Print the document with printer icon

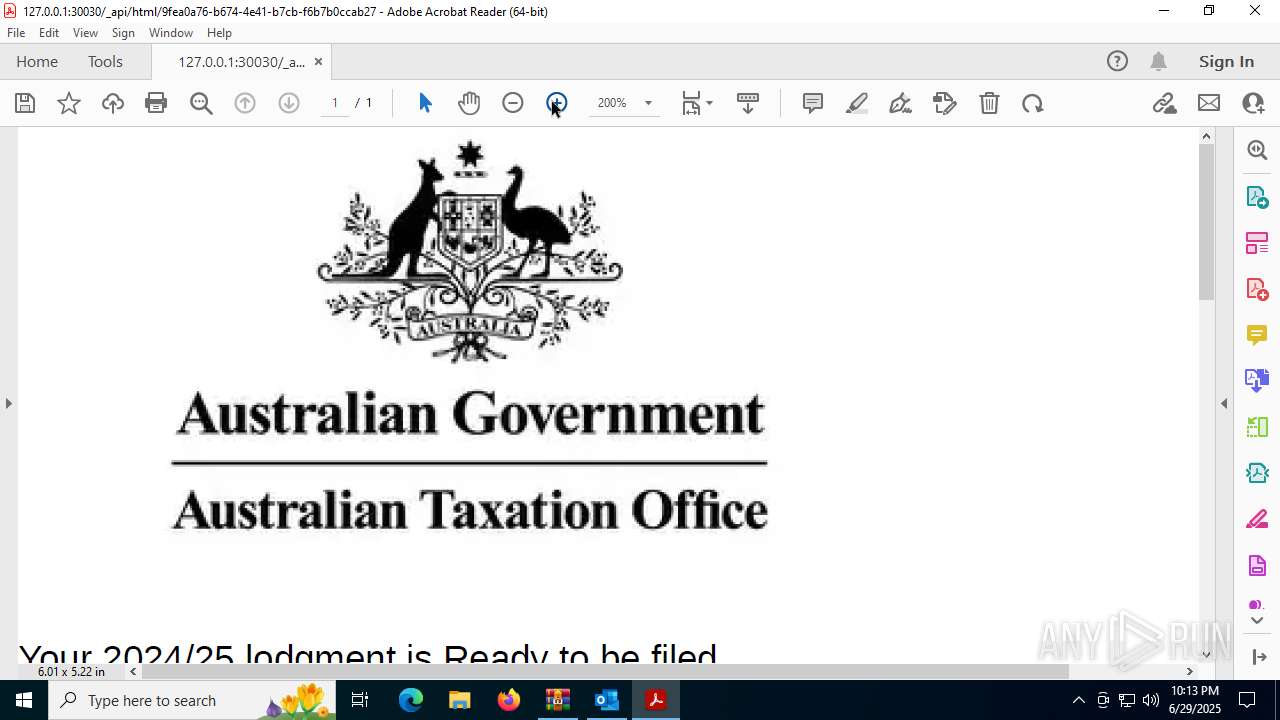coord(156,103)
